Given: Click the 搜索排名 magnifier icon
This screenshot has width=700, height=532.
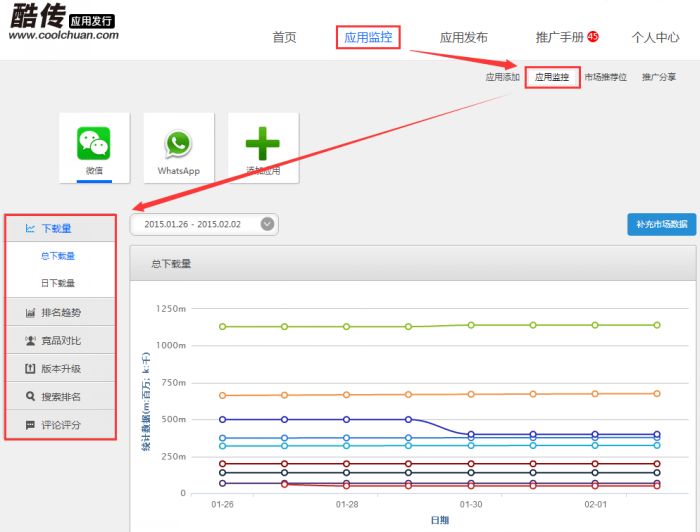Looking at the screenshot, I should [30, 396].
